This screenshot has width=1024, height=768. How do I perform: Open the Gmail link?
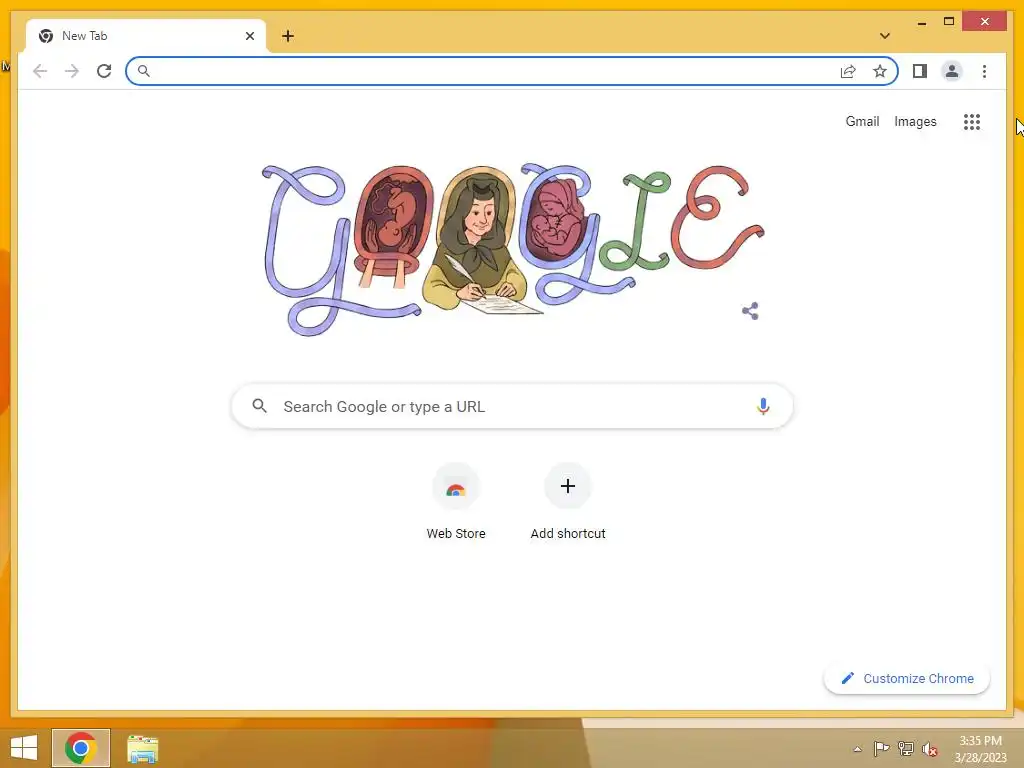click(862, 121)
